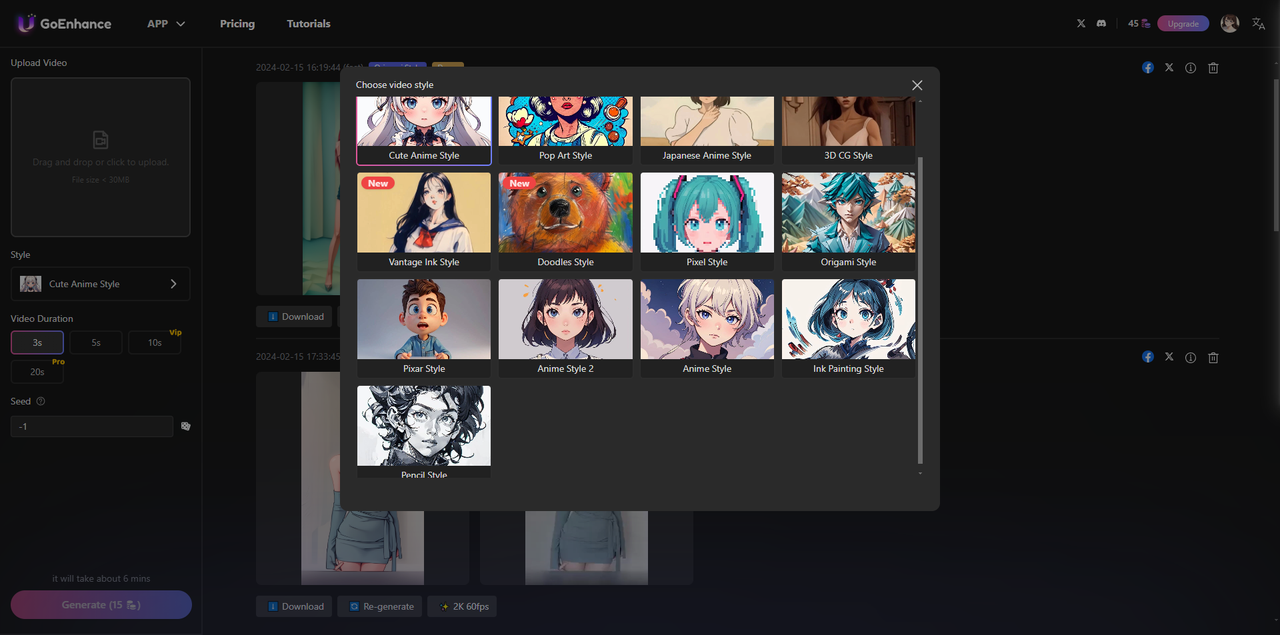Go to the Tutorials page
The height and width of the screenshot is (635, 1280).
point(308,23)
